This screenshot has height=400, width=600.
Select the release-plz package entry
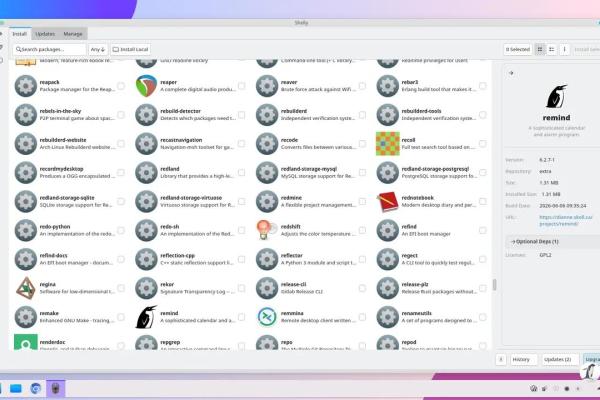[432, 288]
